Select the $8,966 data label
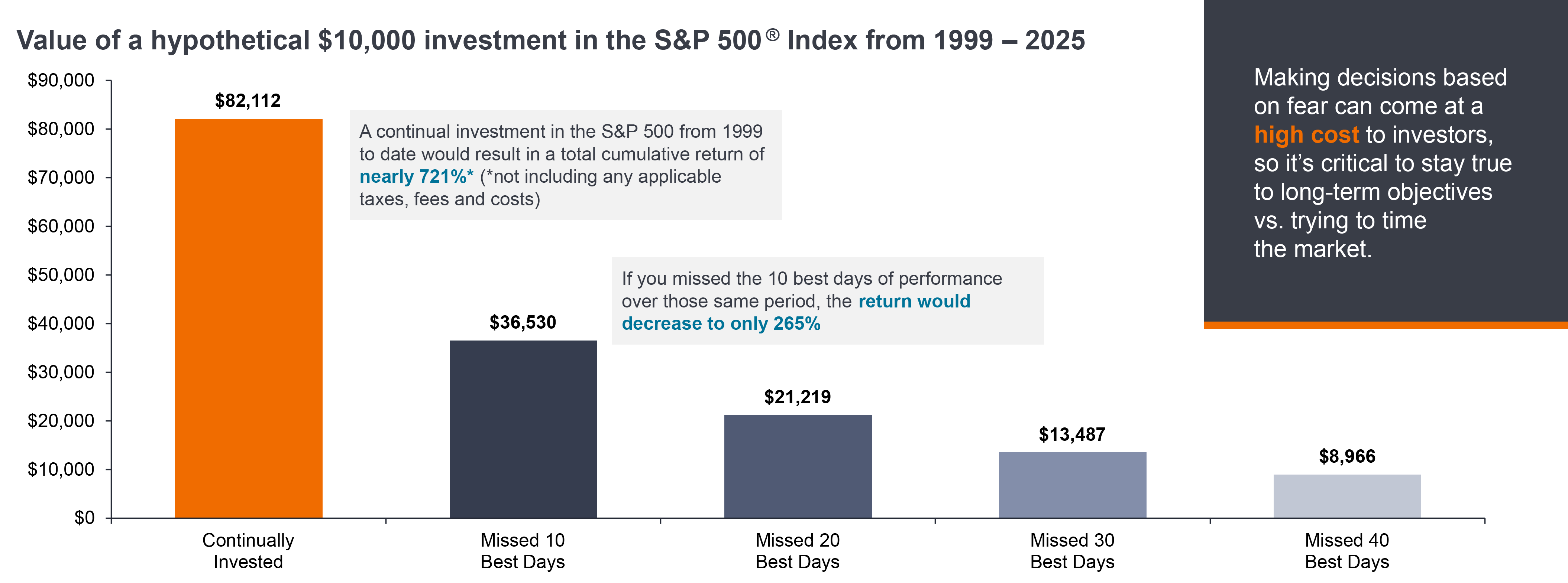This screenshot has width=1568, height=583. tap(1346, 456)
